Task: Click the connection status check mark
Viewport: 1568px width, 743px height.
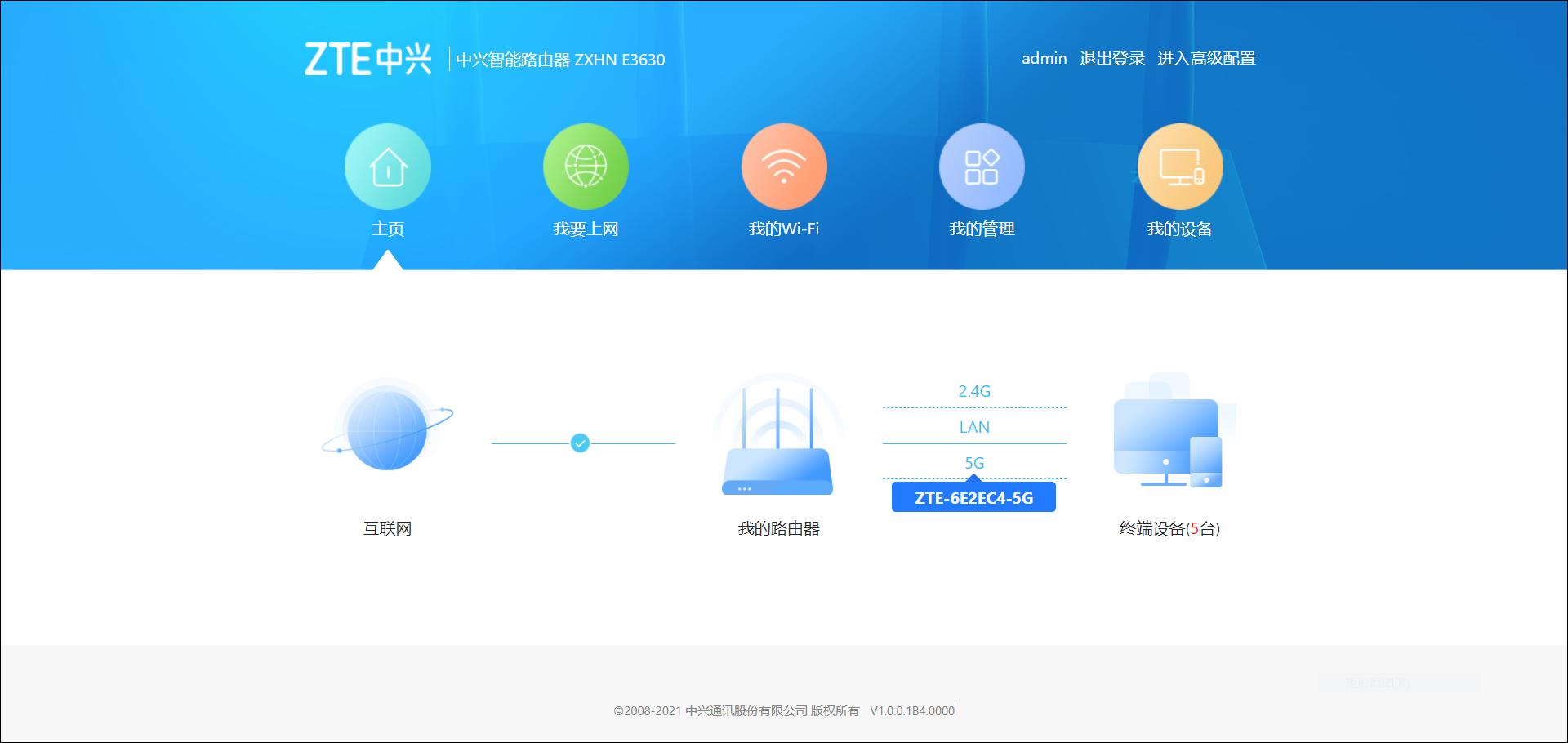Action: 581,443
